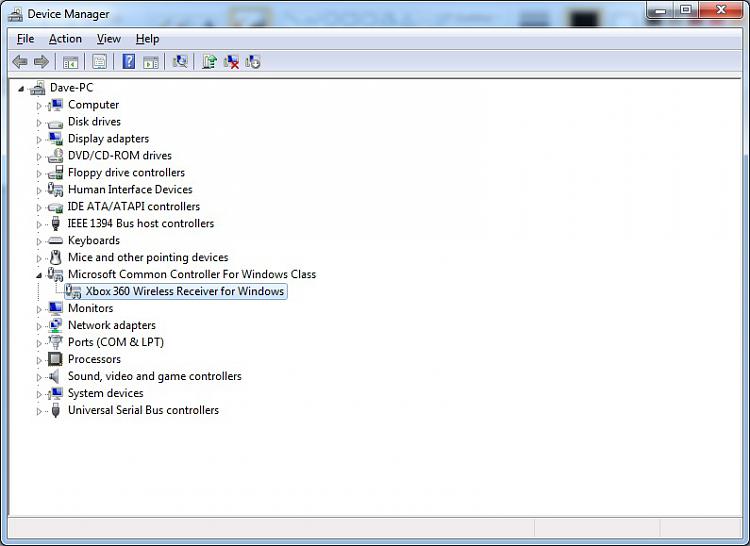Select 'Microsoft Common Controller For Windows Class' label
The height and width of the screenshot is (546, 750).
(x=192, y=274)
